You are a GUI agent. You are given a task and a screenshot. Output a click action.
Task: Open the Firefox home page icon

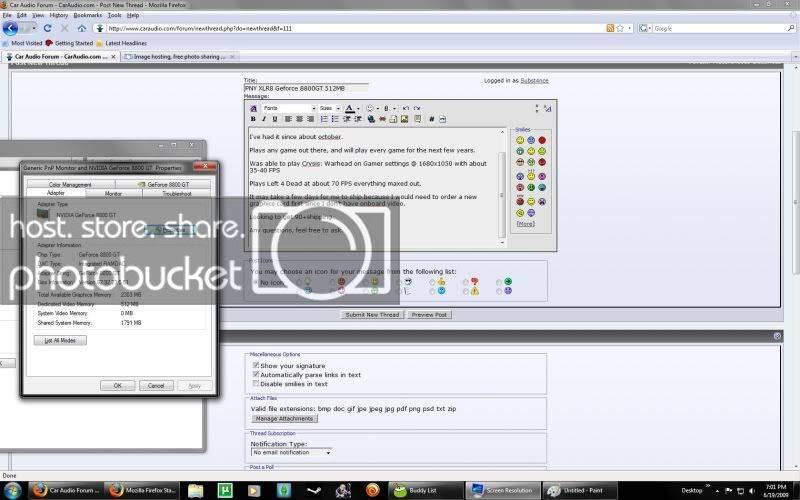[82, 29]
